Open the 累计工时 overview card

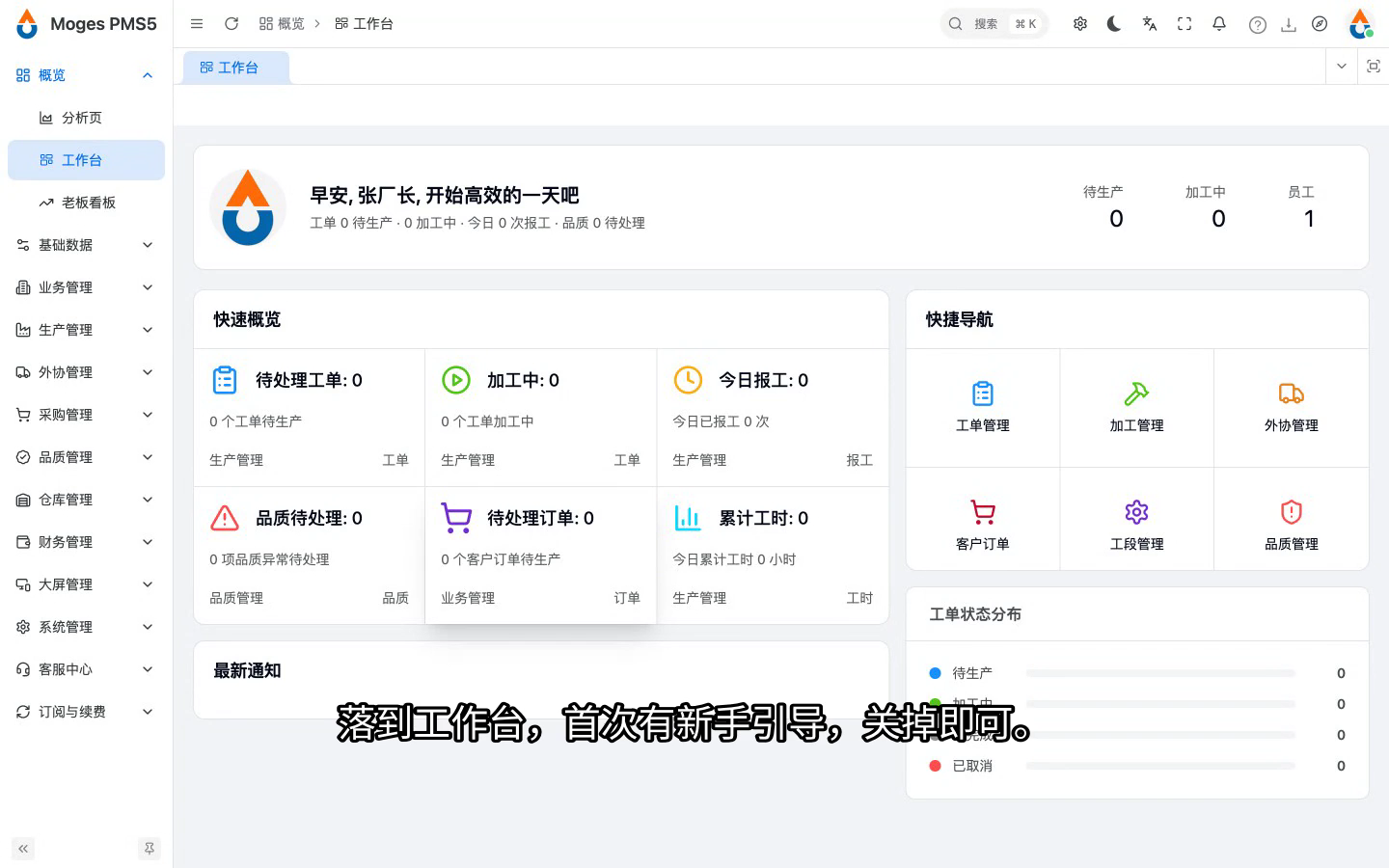(773, 556)
